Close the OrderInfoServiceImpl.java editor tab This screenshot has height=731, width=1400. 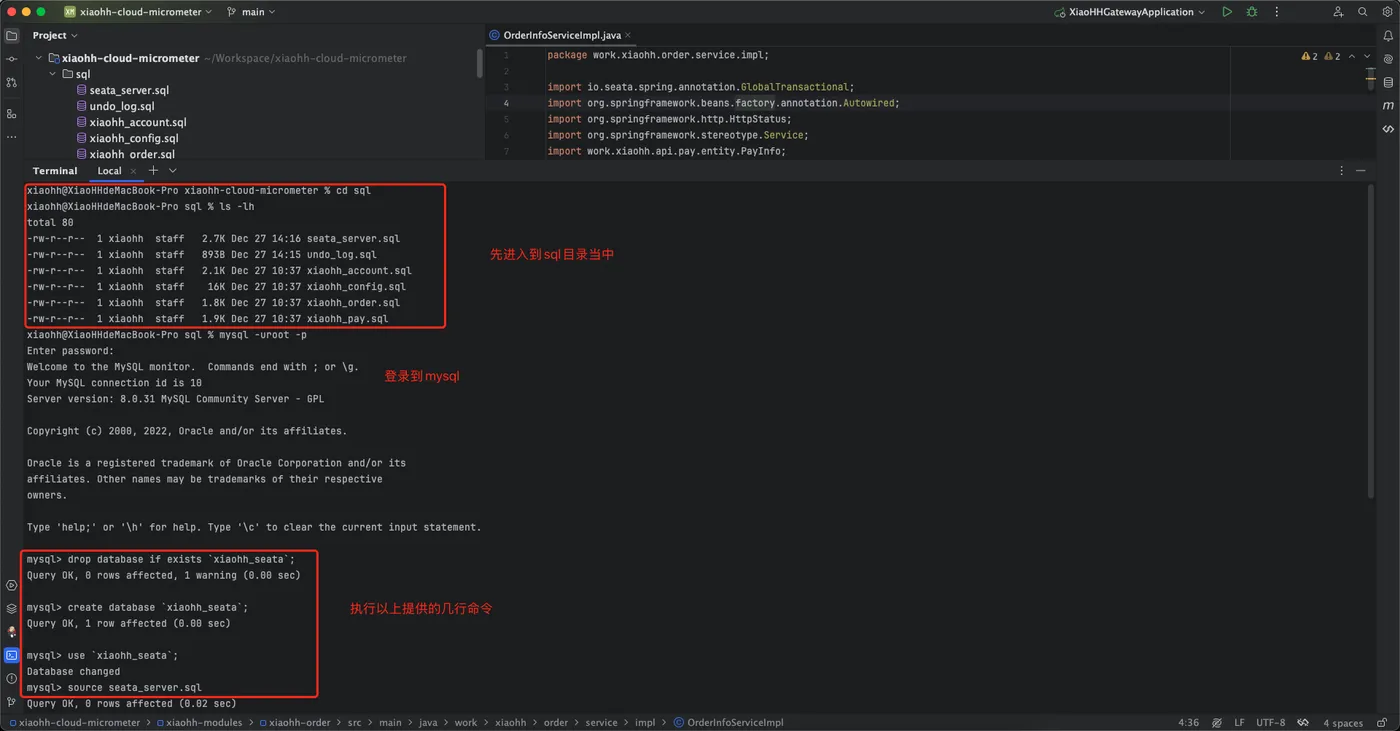pyautogui.click(x=628, y=35)
